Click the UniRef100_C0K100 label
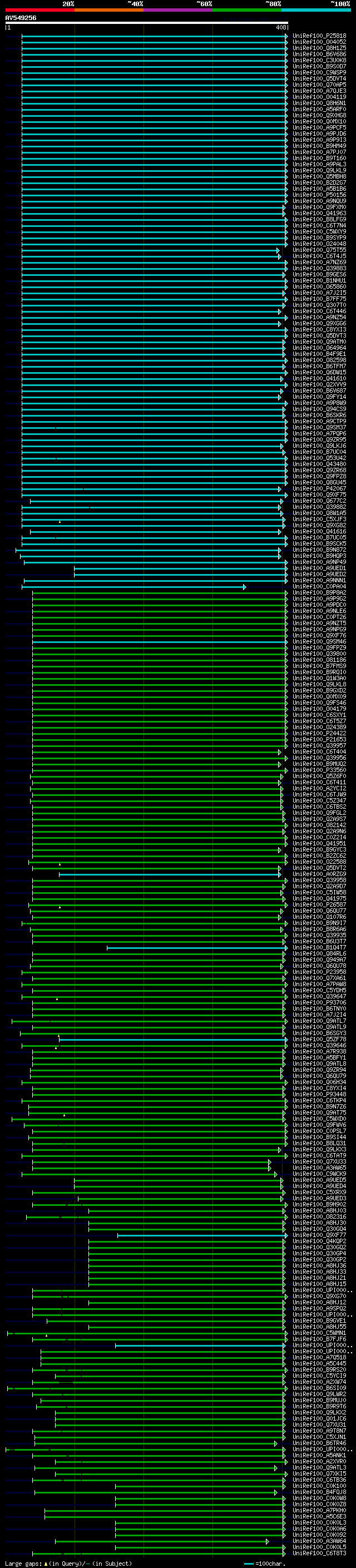The height and width of the screenshot is (1568, 356). click(319, 1486)
